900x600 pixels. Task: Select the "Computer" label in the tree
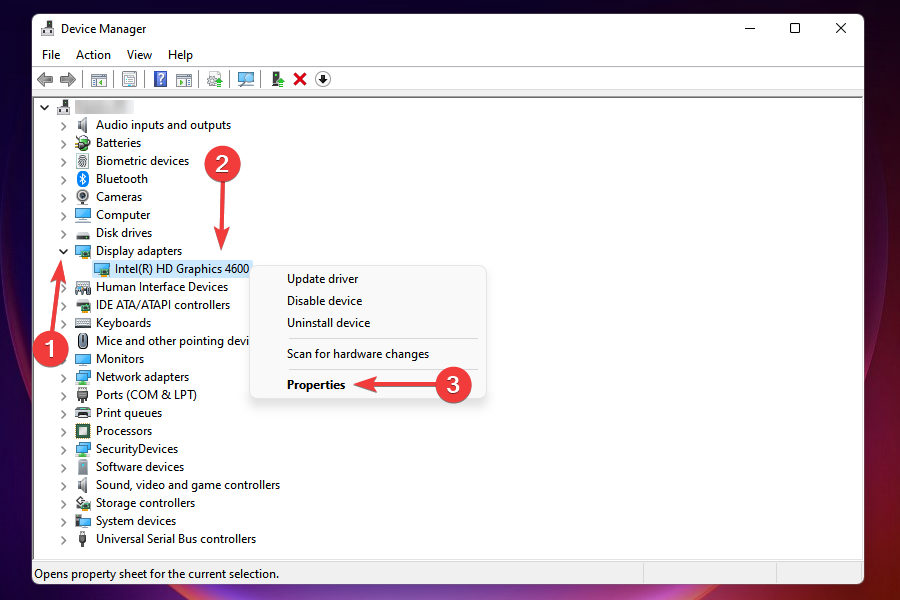(x=123, y=215)
